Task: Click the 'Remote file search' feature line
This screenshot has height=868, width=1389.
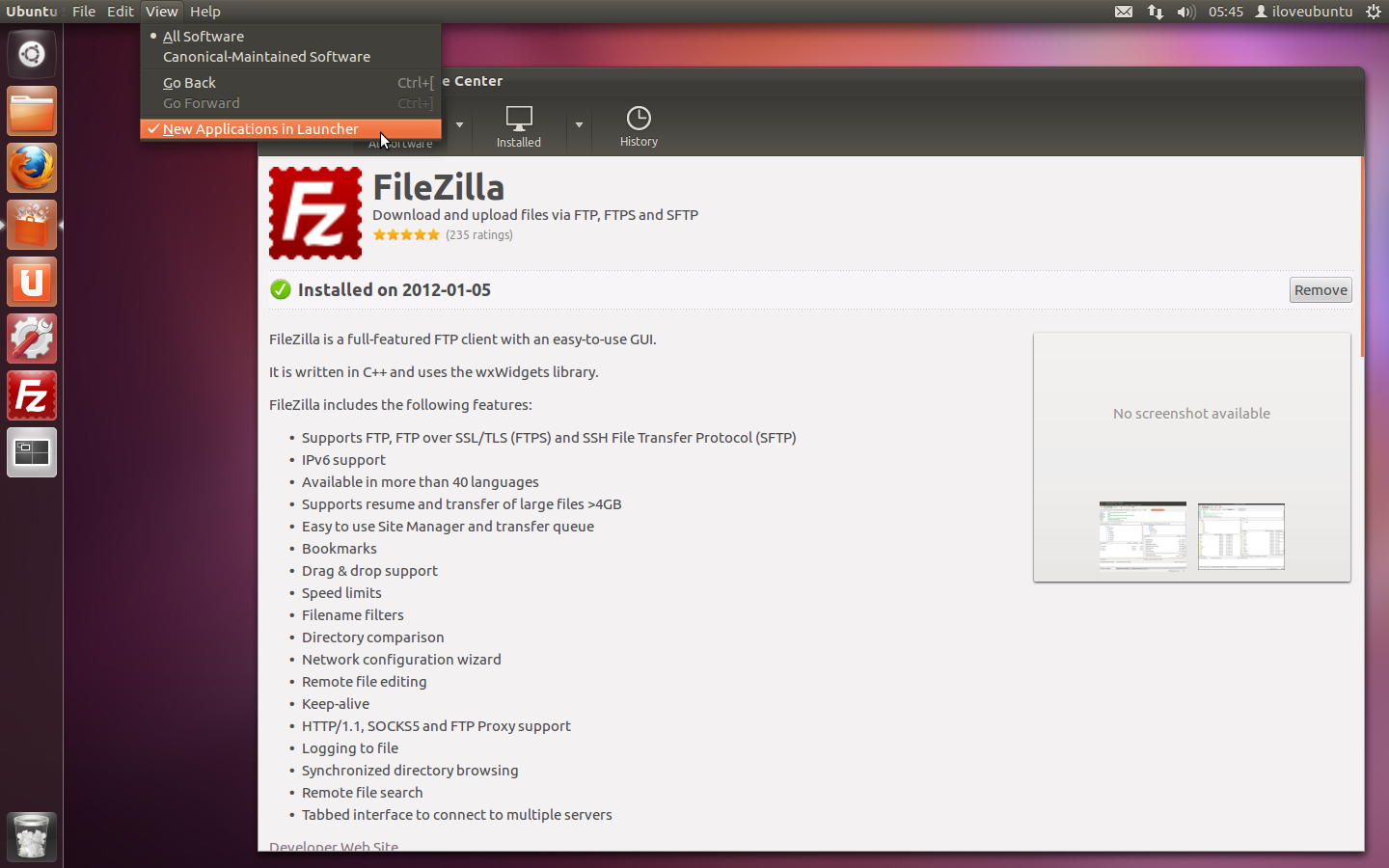Action: pyautogui.click(x=363, y=793)
